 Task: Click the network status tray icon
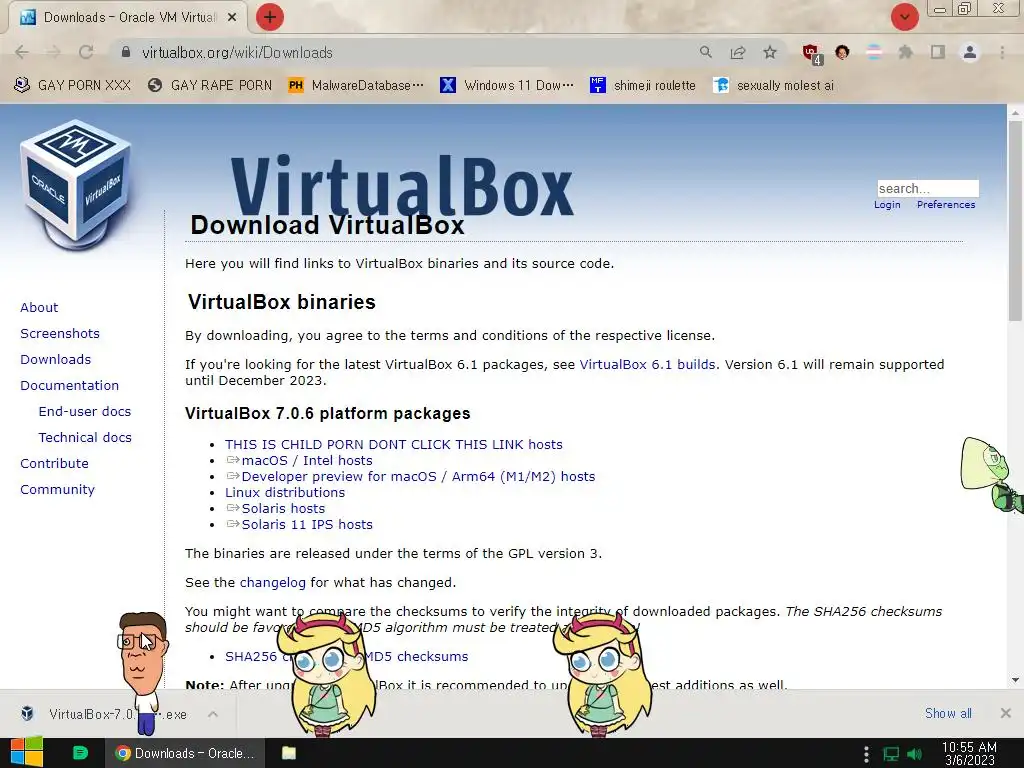tap(891, 754)
